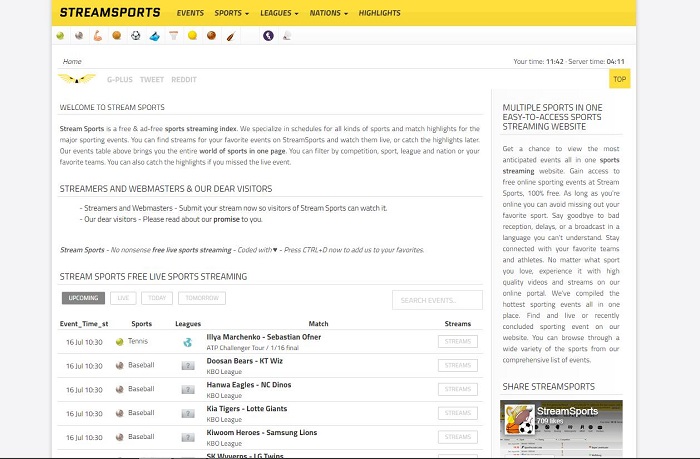Click the soccer ball icon in sports bar

[x=136, y=35]
